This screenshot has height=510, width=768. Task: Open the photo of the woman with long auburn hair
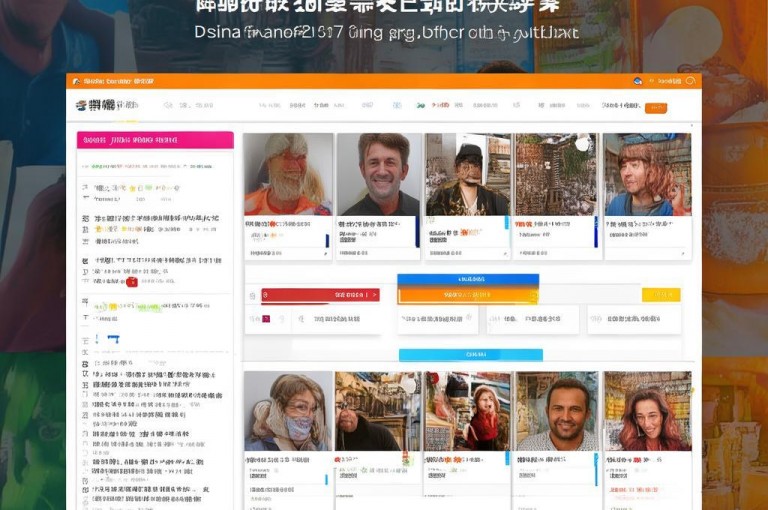click(x=648, y=411)
